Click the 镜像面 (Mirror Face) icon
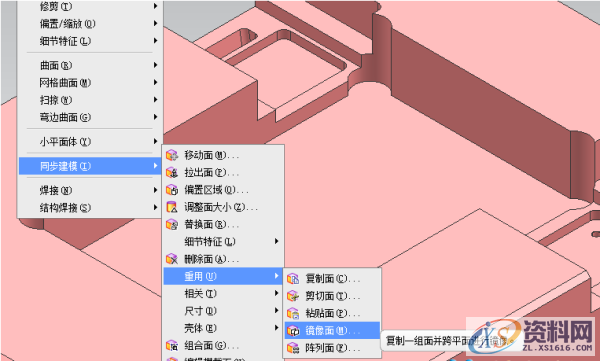This screenshot has width=600, height=361. click(x=293, y=331)
